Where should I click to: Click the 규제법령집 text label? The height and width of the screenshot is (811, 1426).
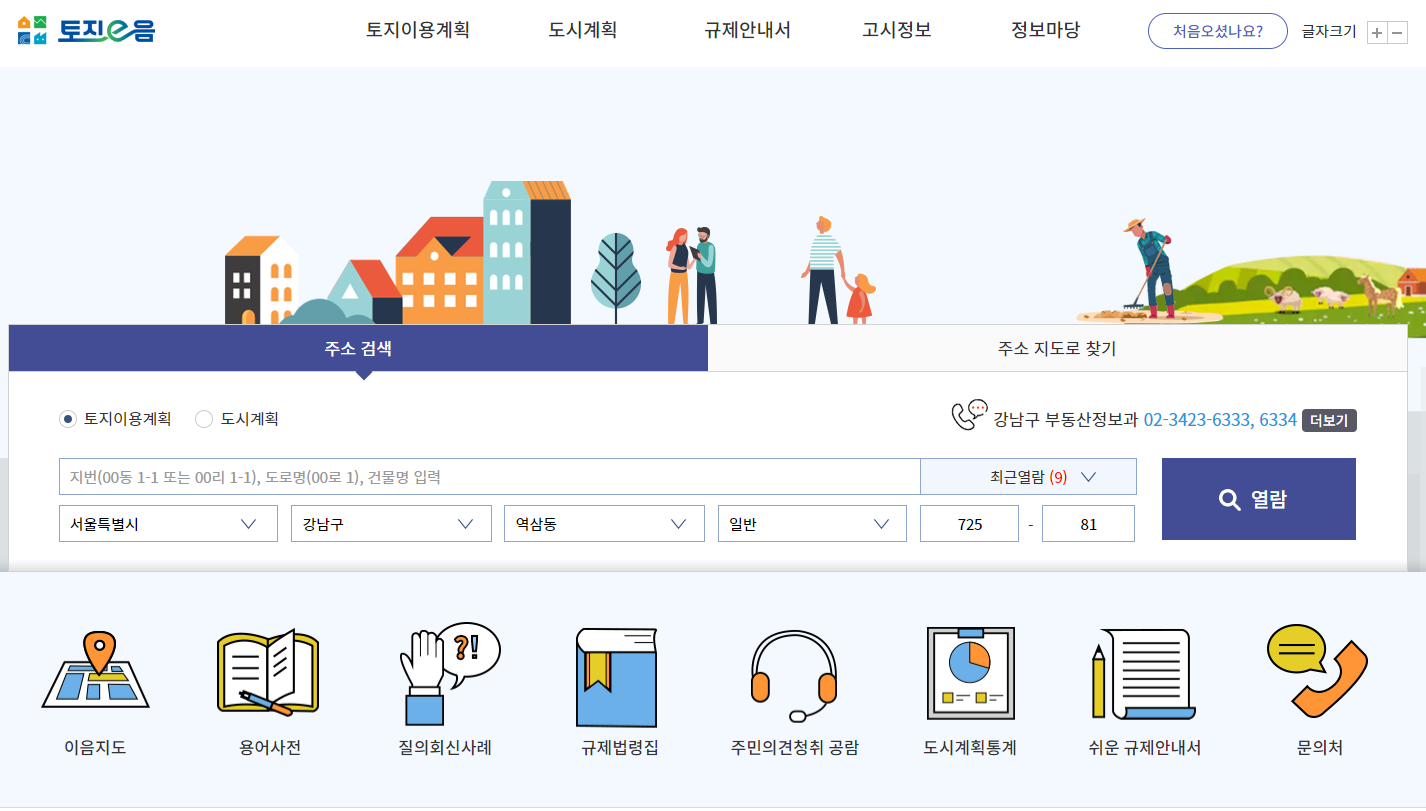(x=620, y=748)
